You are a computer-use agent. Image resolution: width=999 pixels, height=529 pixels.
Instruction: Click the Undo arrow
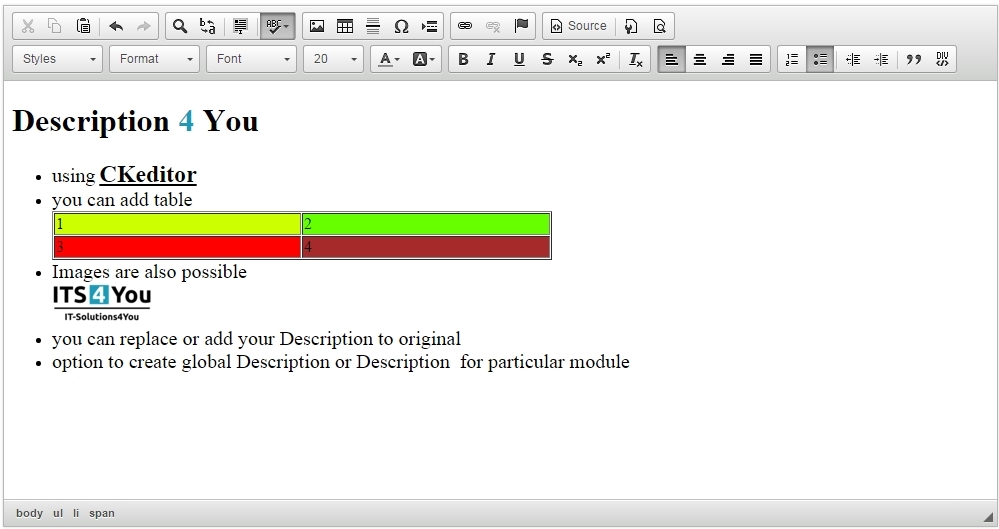pos(116,26)
